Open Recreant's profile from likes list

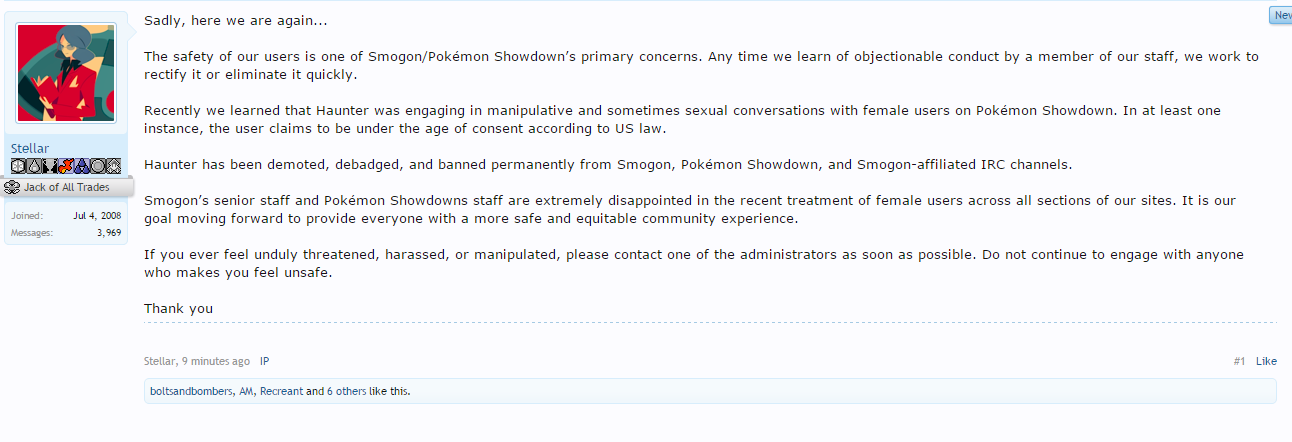click(281, 391)
